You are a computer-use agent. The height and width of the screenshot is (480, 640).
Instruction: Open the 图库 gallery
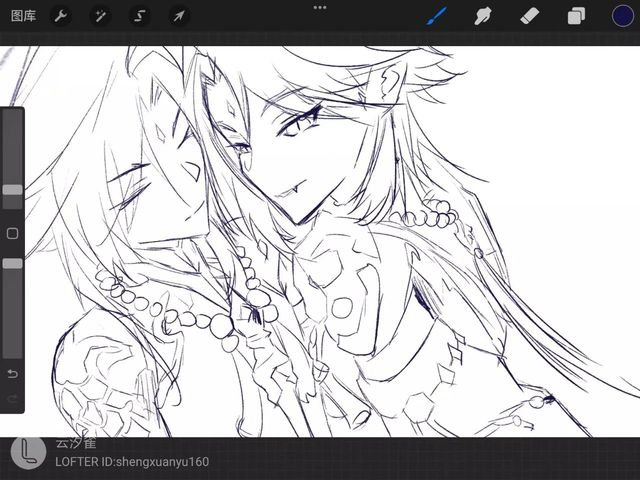click(23, 16)
